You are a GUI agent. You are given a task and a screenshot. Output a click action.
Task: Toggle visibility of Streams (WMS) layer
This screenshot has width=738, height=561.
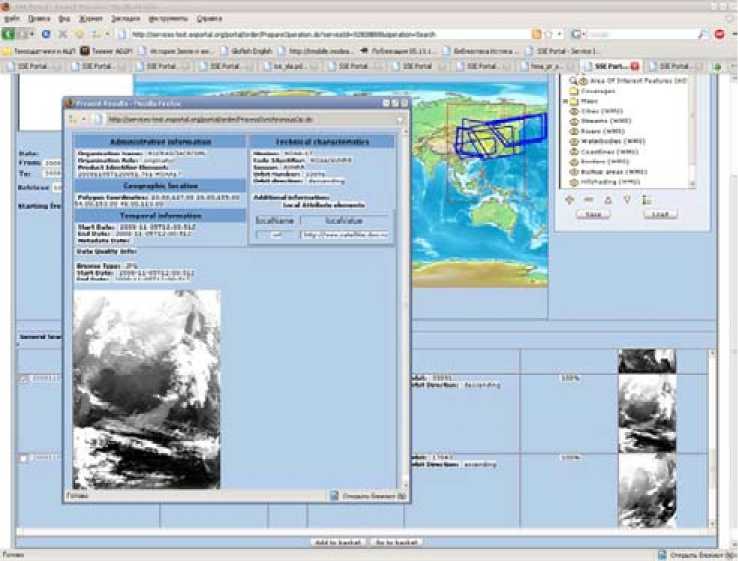(574, 121)
